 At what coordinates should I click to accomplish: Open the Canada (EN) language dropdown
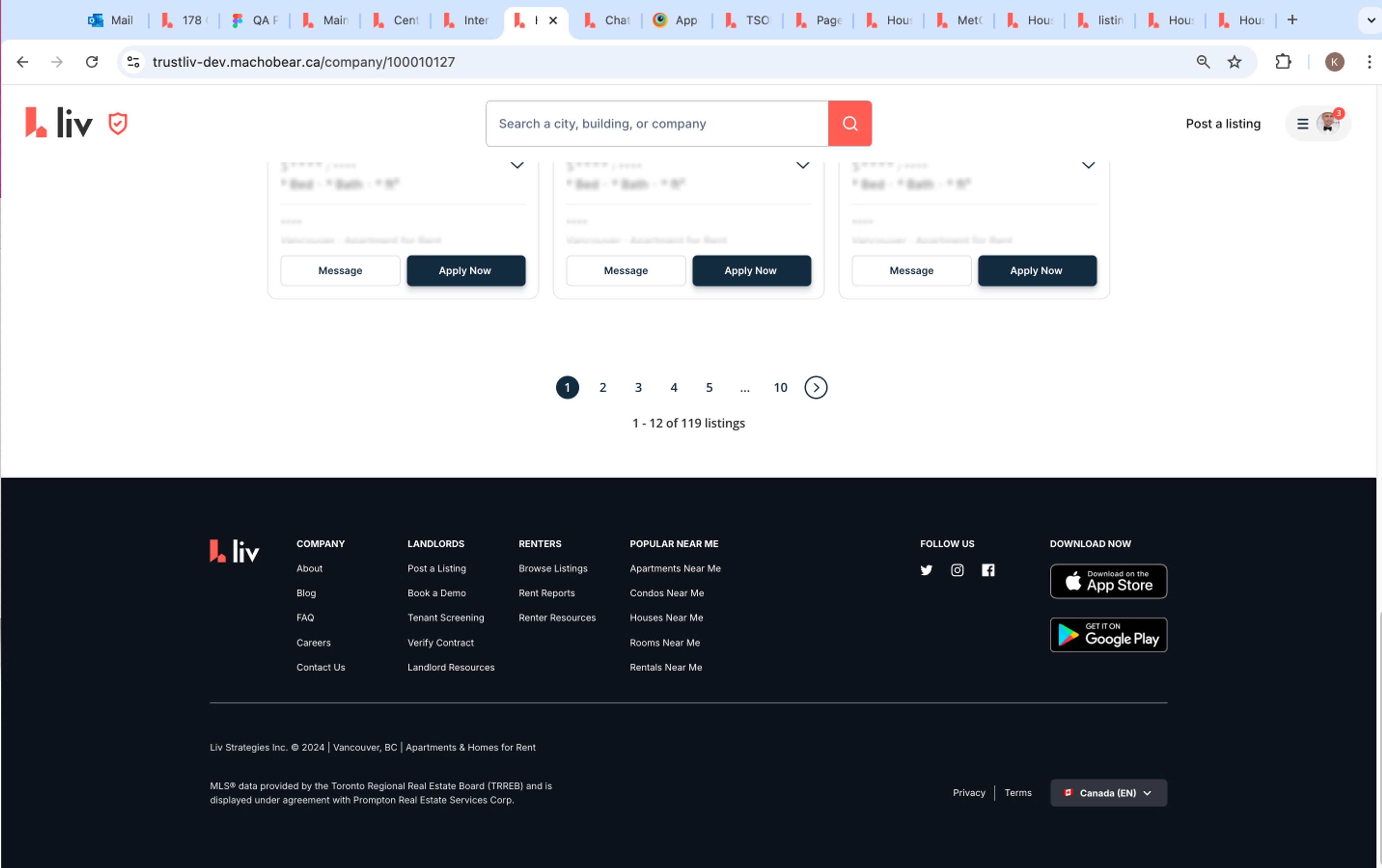[1108, 793]
